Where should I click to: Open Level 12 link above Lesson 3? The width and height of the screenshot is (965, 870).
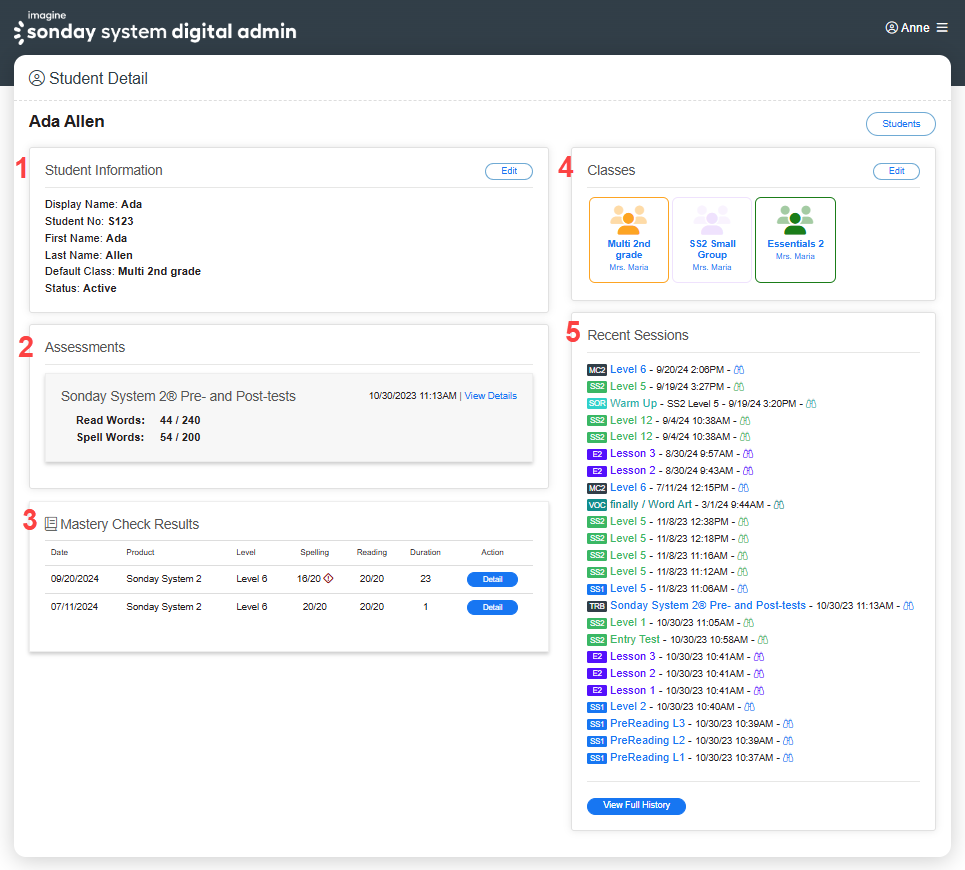tap(631, 436)
